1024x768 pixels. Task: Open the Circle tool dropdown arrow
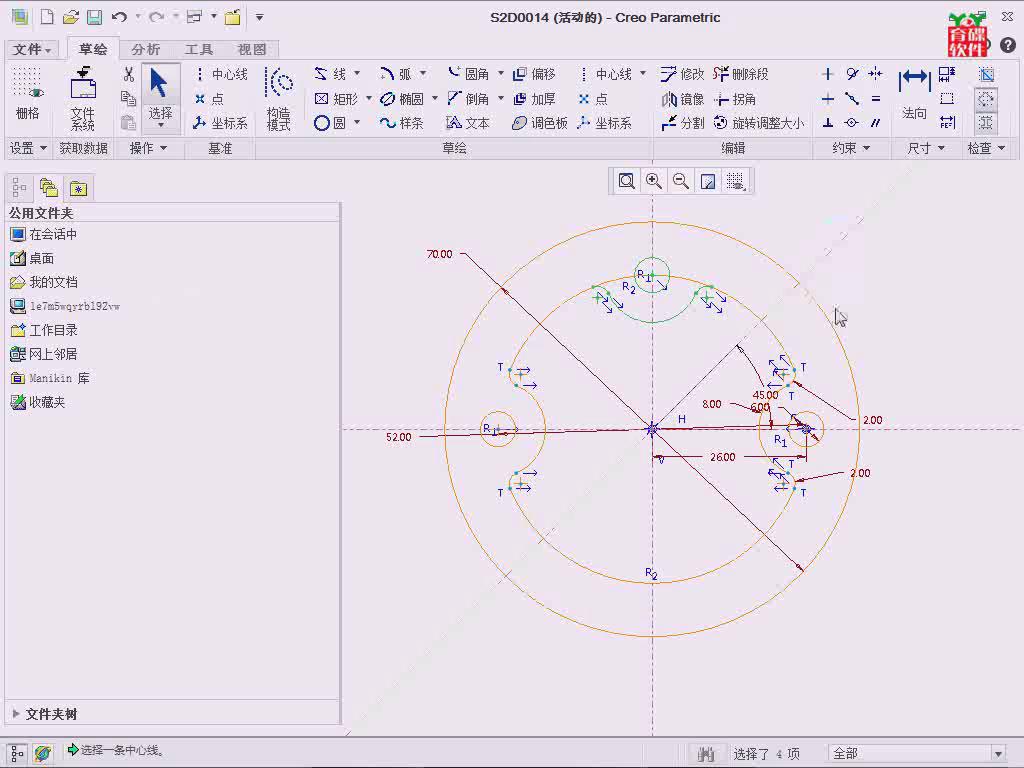[357, 122]
